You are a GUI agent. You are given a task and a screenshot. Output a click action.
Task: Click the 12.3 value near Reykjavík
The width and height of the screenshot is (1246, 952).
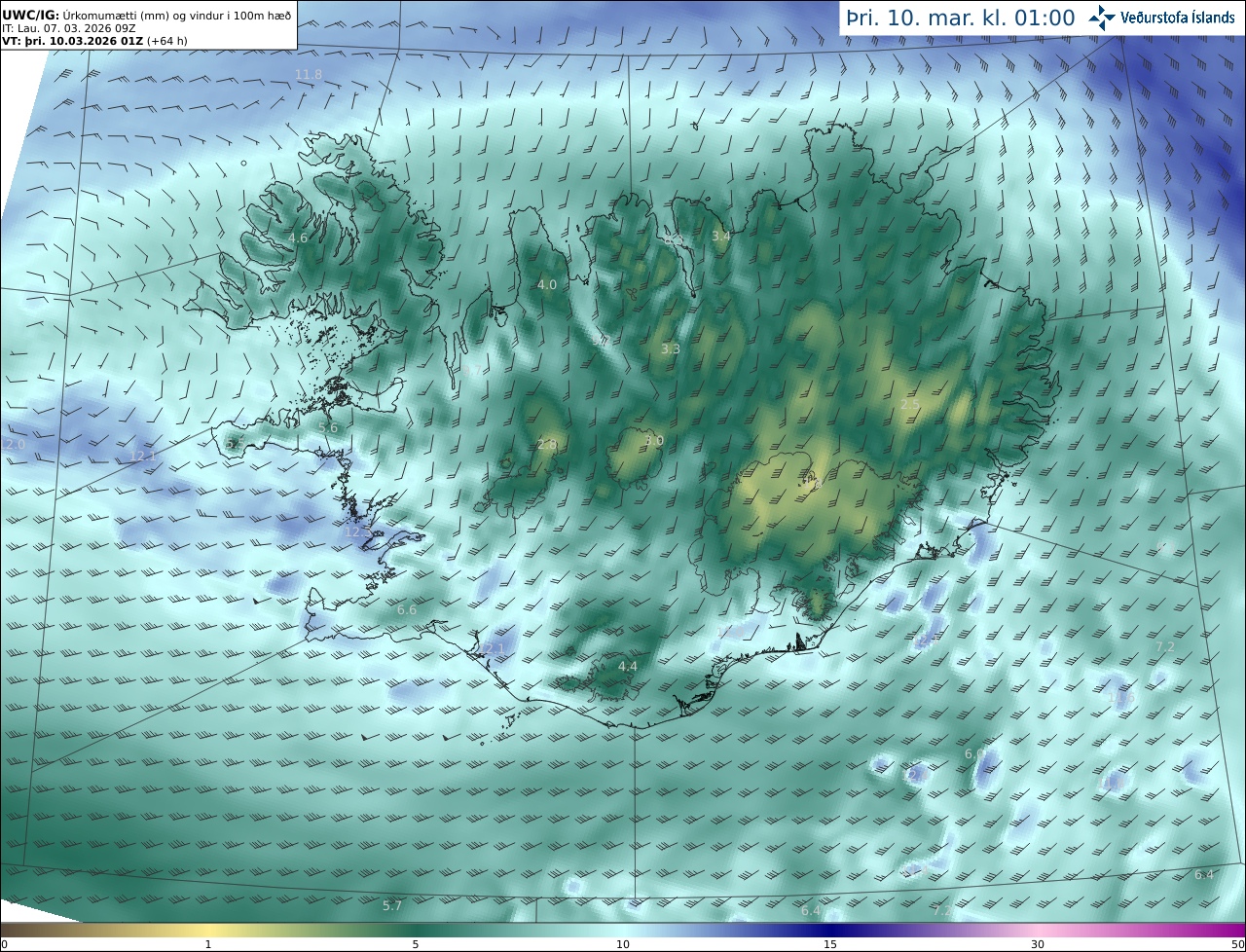click(x=357, y=531)
